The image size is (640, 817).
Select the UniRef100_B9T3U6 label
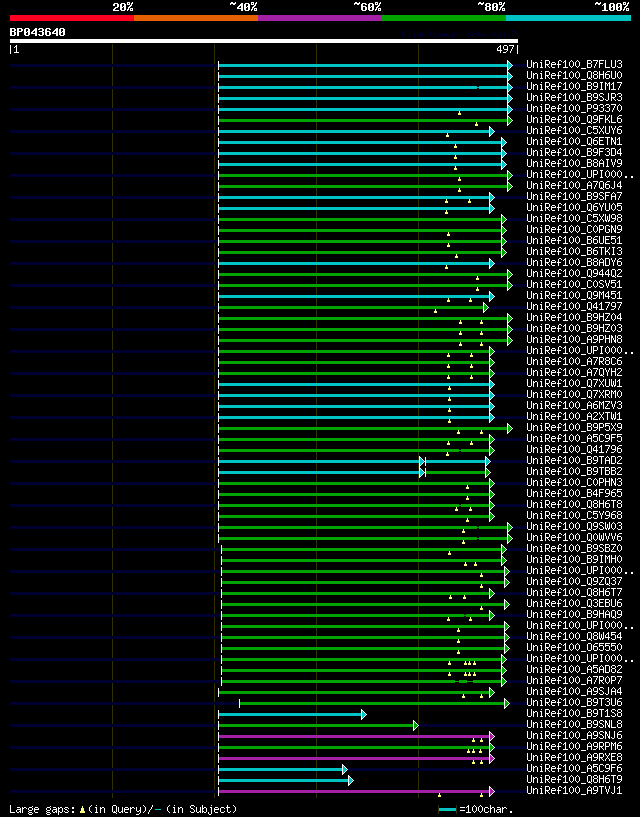[574, 702]
